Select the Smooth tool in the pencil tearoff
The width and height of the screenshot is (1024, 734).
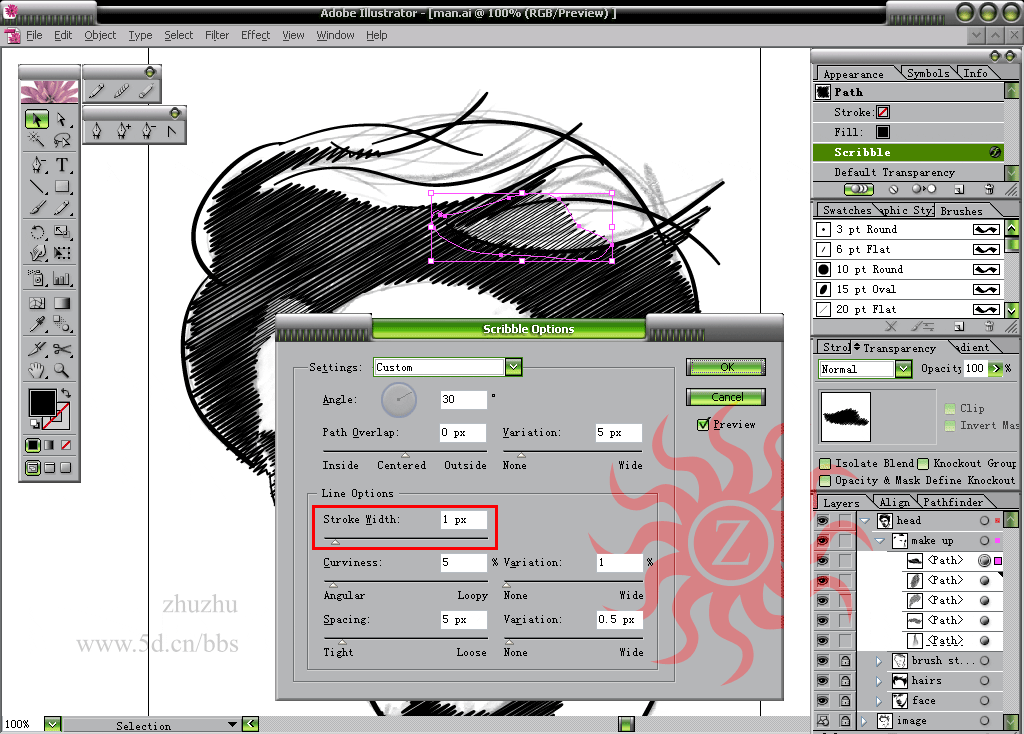(x=121, y=91)
